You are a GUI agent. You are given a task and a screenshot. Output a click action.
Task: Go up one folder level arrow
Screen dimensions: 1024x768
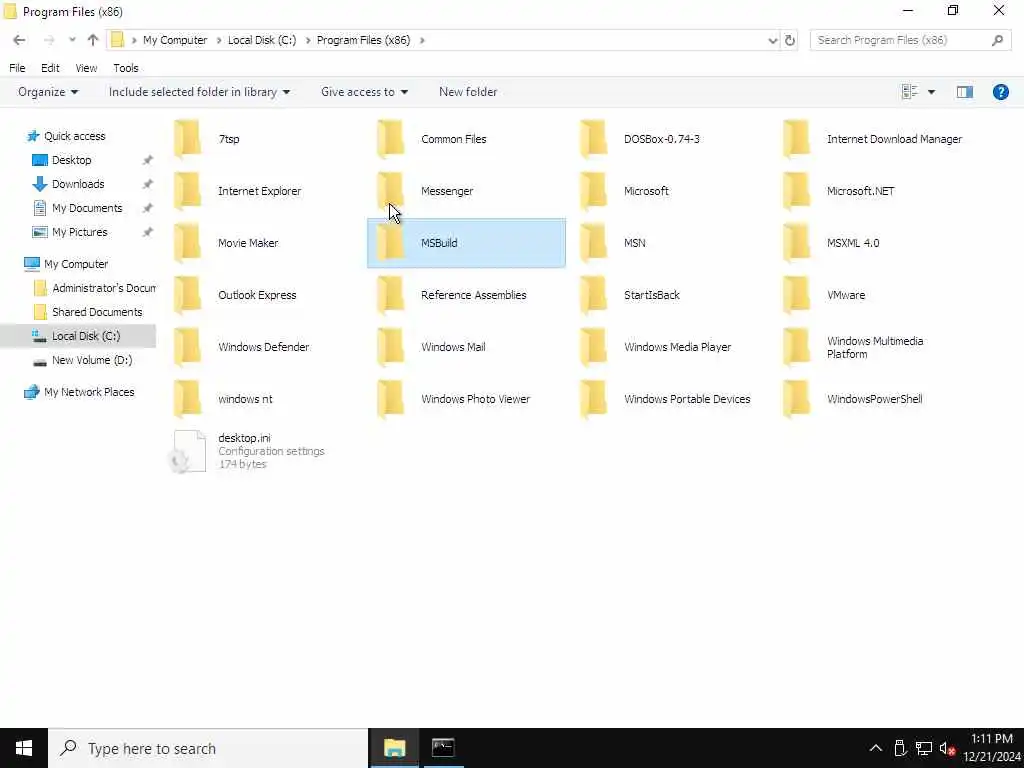(x=93, y=40)
